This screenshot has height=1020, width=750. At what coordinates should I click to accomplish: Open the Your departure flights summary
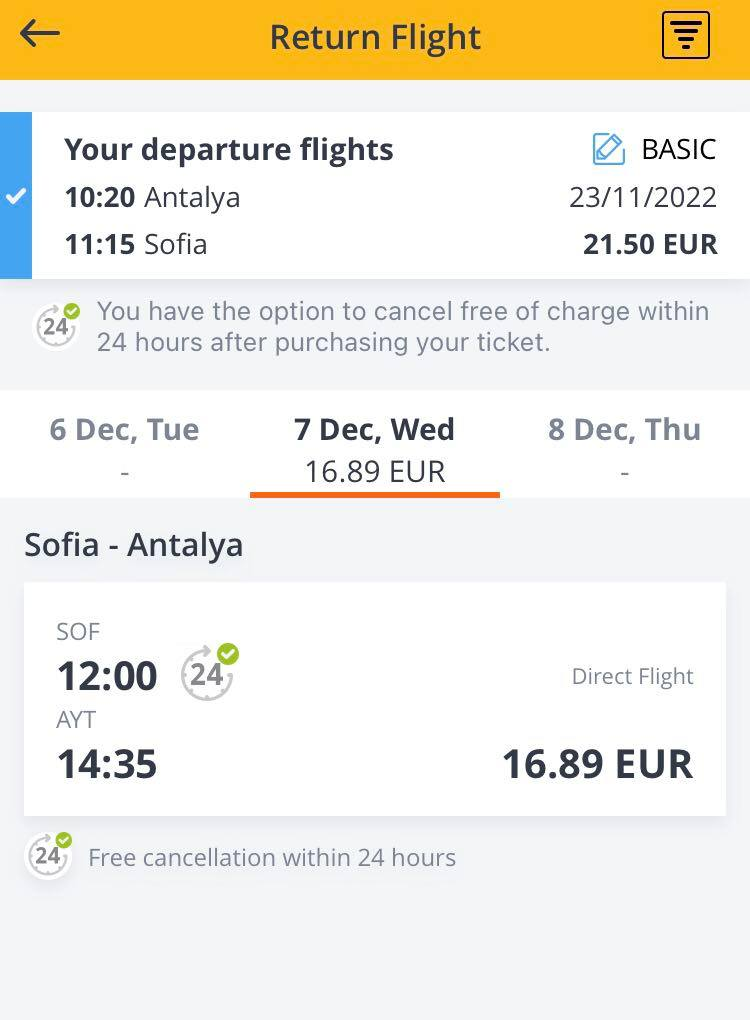[229, 150]
